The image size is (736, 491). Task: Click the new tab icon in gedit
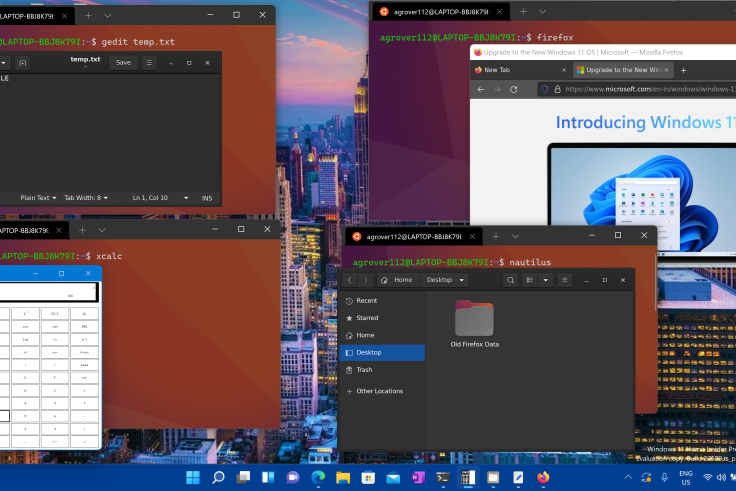(x=22, y=63)
